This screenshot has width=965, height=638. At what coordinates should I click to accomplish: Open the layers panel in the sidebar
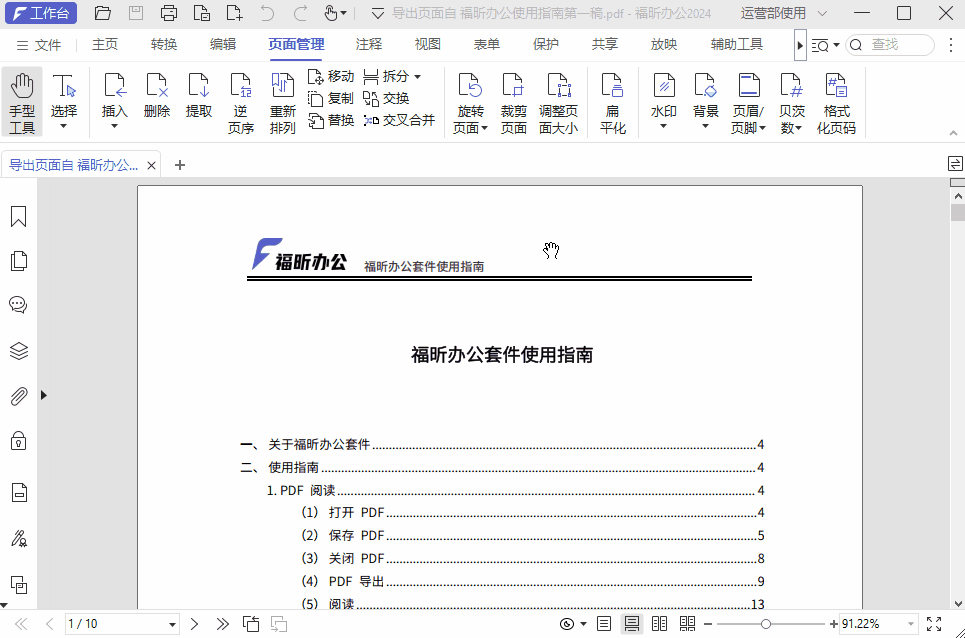pos(17,350)
